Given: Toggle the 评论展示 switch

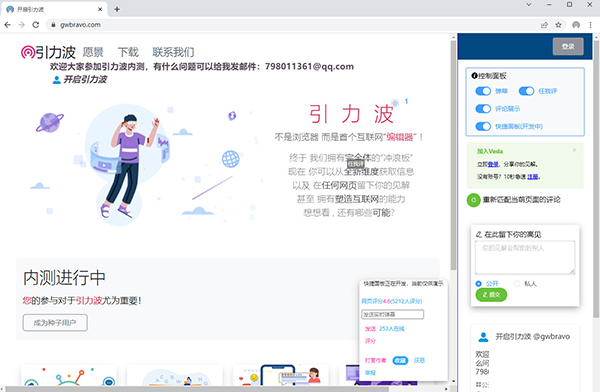Looking at the screenshot, I should (483, 109).
